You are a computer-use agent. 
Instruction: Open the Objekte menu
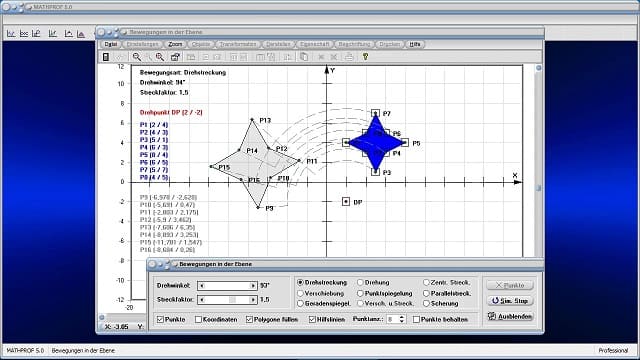pos(200,44)
